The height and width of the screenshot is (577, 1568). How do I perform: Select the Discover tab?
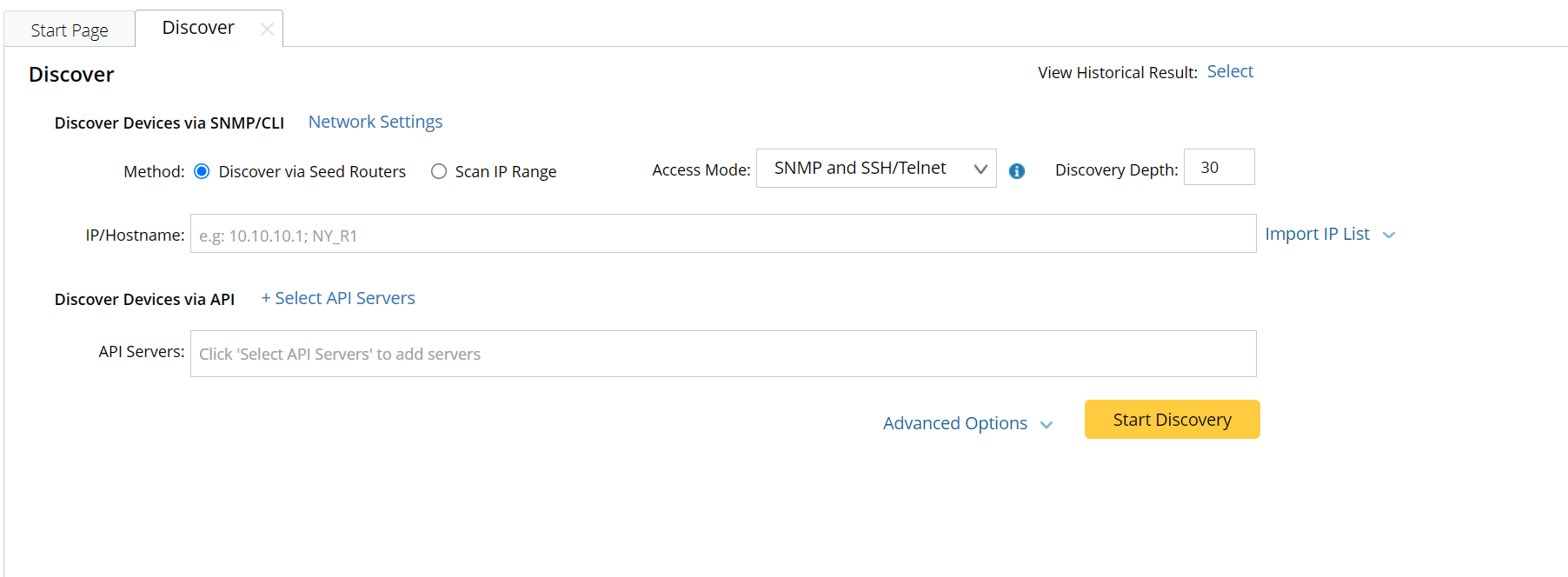[x=198, y=28]
